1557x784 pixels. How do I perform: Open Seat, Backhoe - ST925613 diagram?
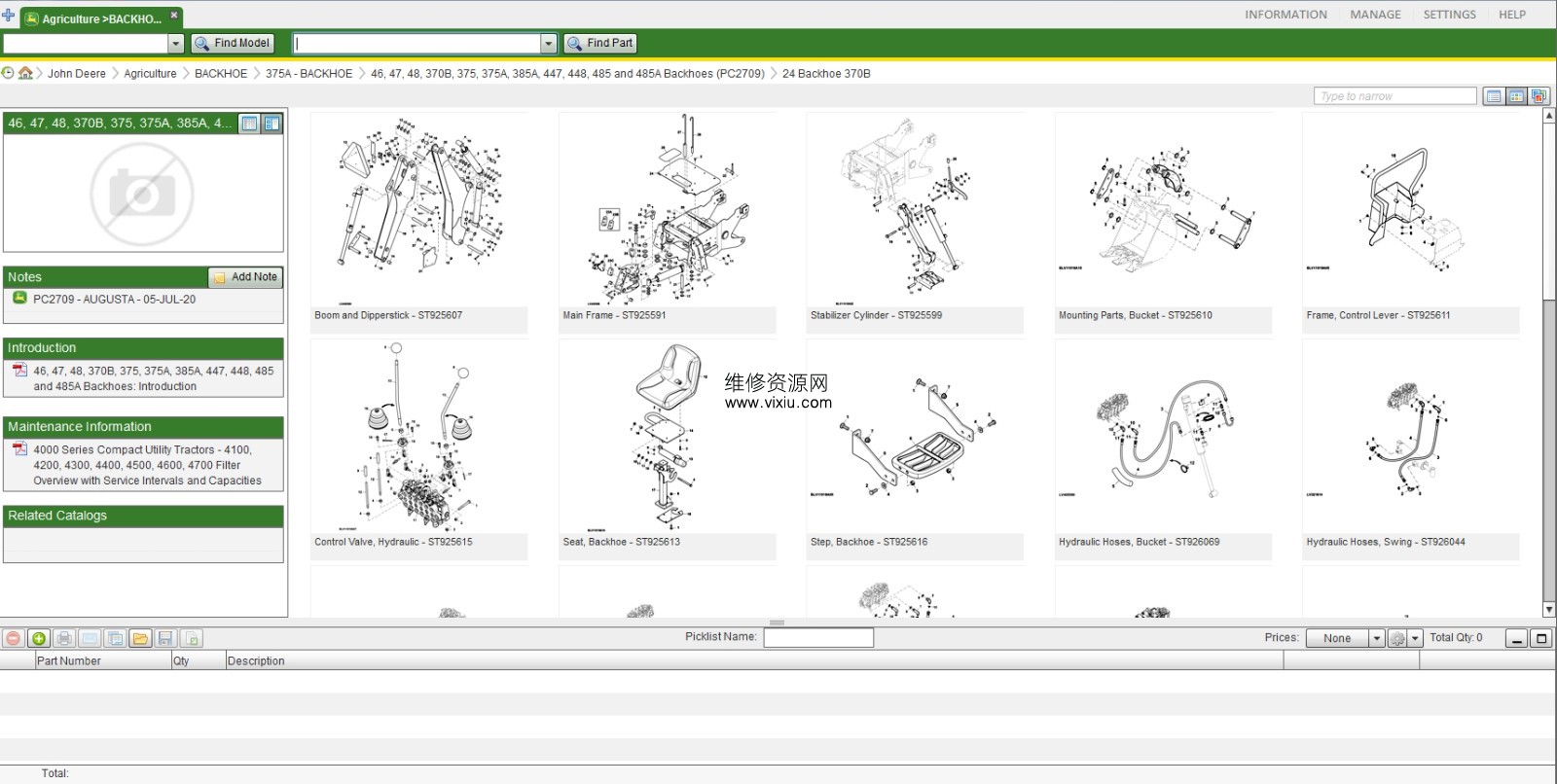coord(667,449)
